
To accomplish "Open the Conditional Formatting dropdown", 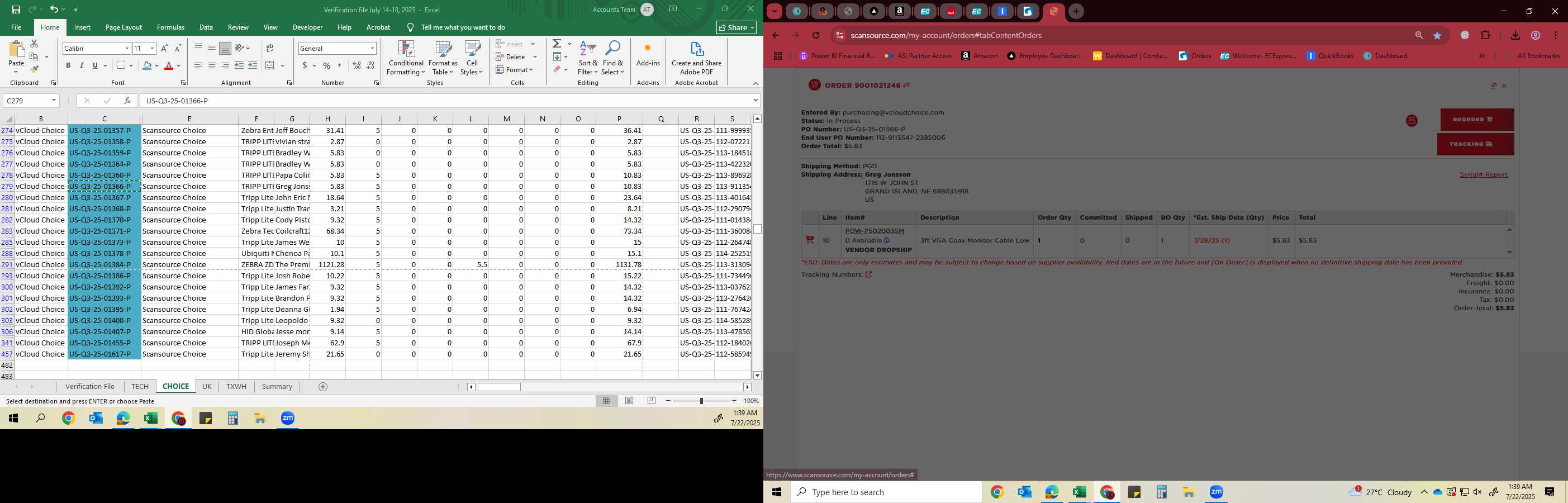I will pos(406,59).
